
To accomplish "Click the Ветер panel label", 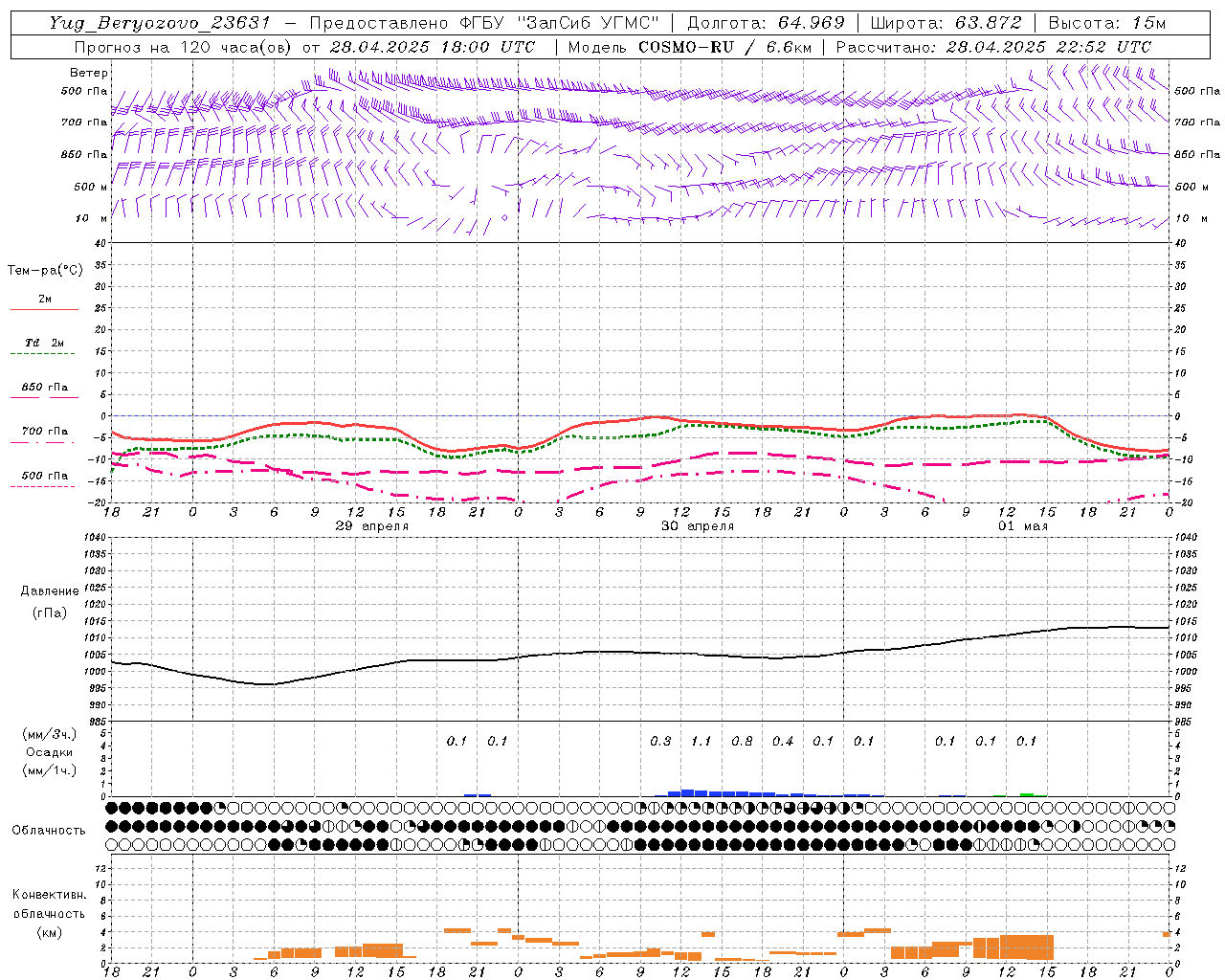I will pos(89,73).
